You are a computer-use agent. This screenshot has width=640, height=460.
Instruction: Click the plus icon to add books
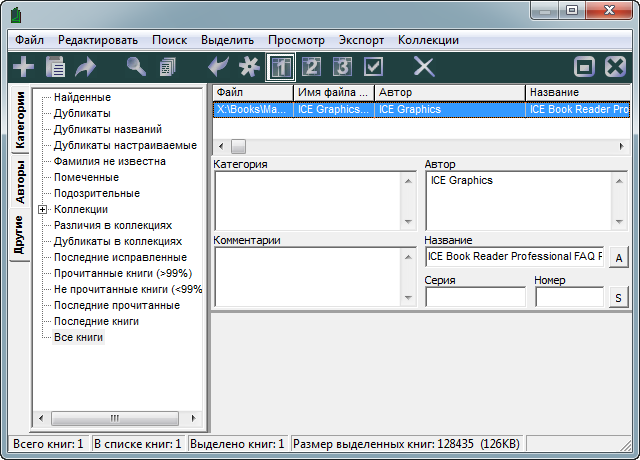23,67
